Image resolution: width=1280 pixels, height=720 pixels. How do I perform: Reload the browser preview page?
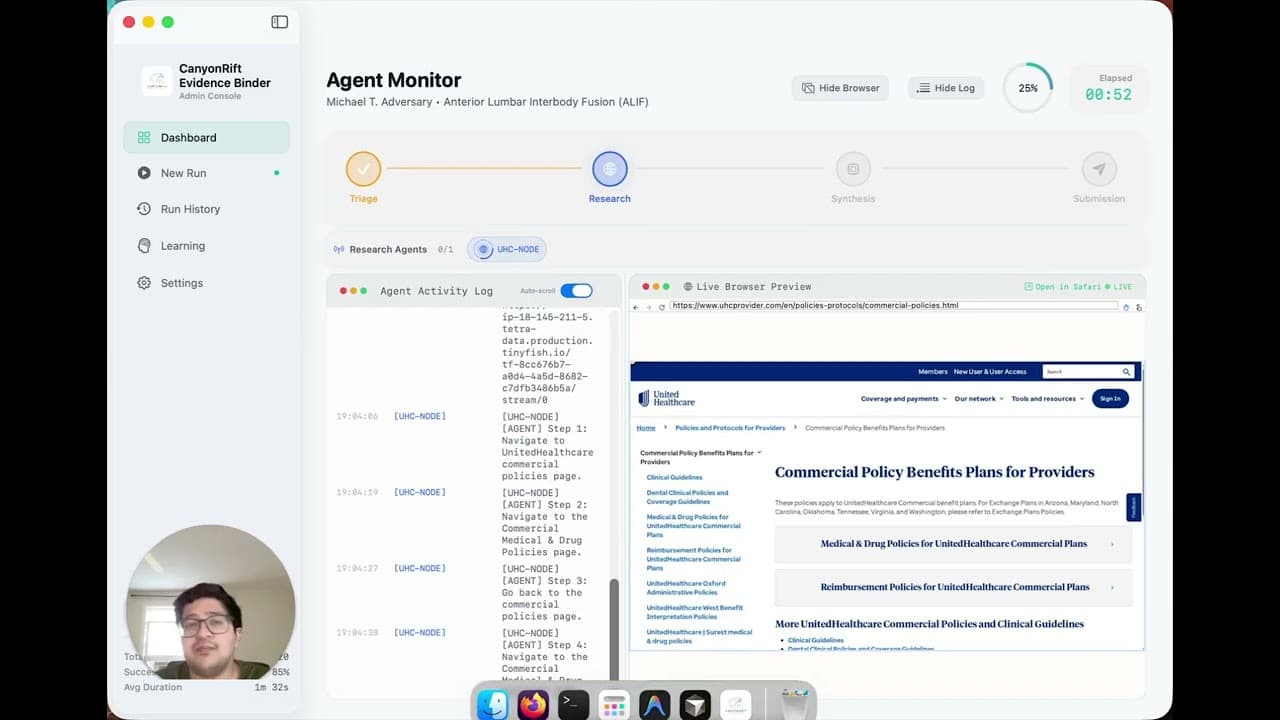point(661,307)
